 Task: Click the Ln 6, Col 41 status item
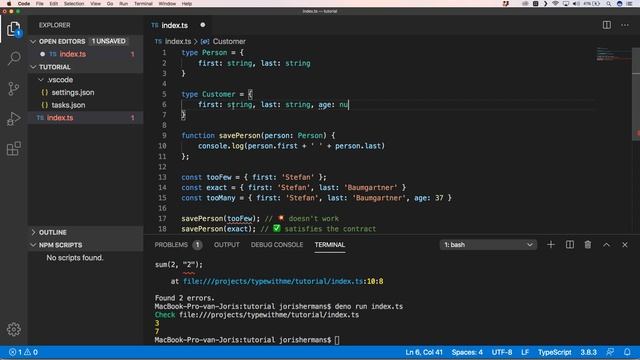[424, 352]
